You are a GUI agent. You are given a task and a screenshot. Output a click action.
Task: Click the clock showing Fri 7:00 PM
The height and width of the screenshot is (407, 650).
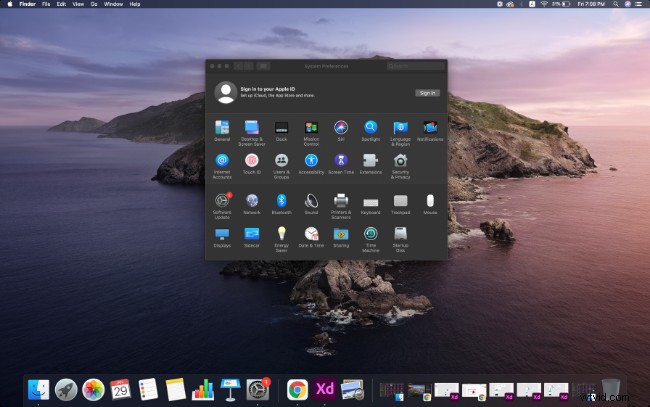point(591,4)
